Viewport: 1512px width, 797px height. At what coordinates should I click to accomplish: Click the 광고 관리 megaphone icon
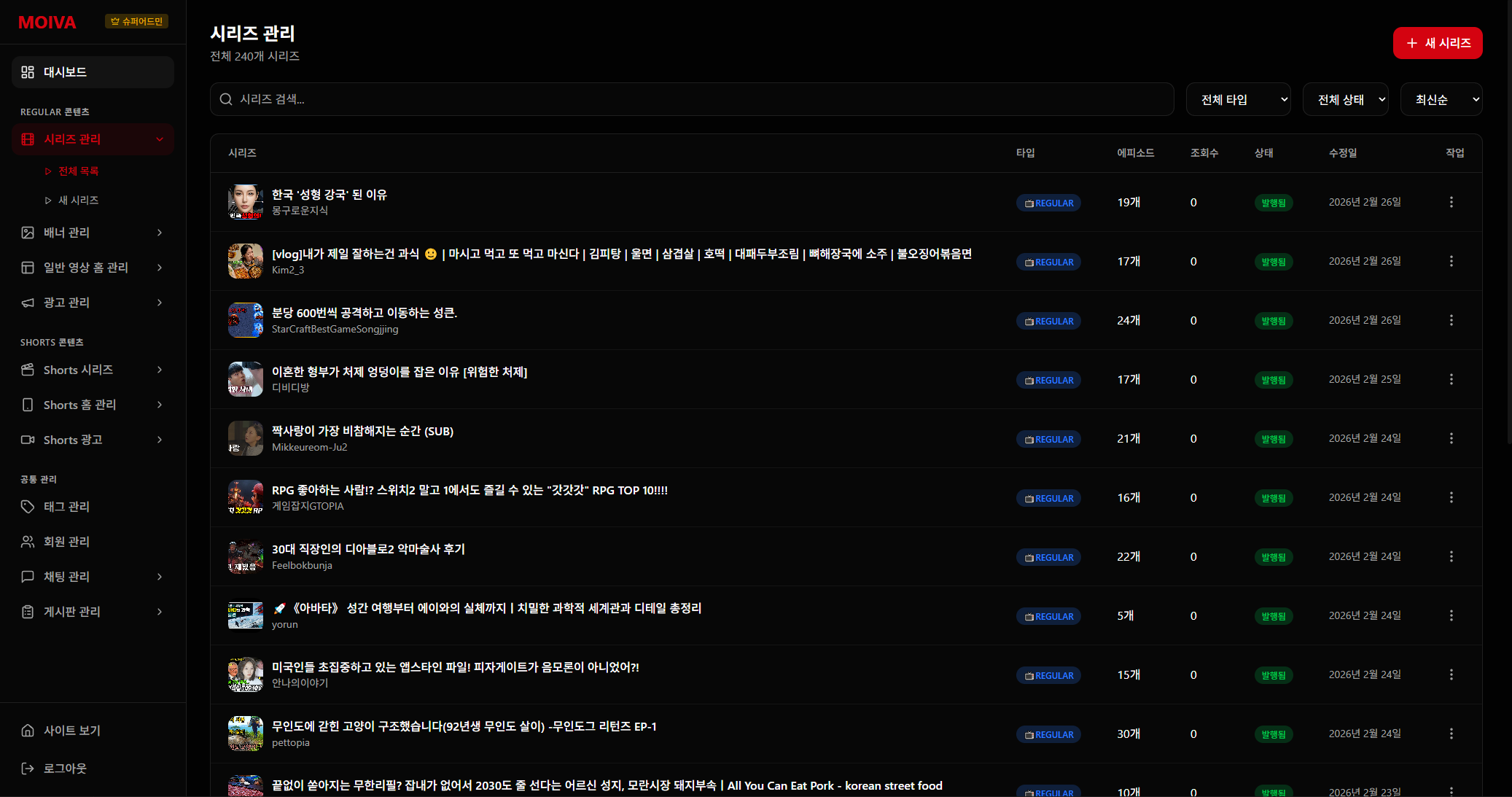pyautogui.click(x=28, y=303)
